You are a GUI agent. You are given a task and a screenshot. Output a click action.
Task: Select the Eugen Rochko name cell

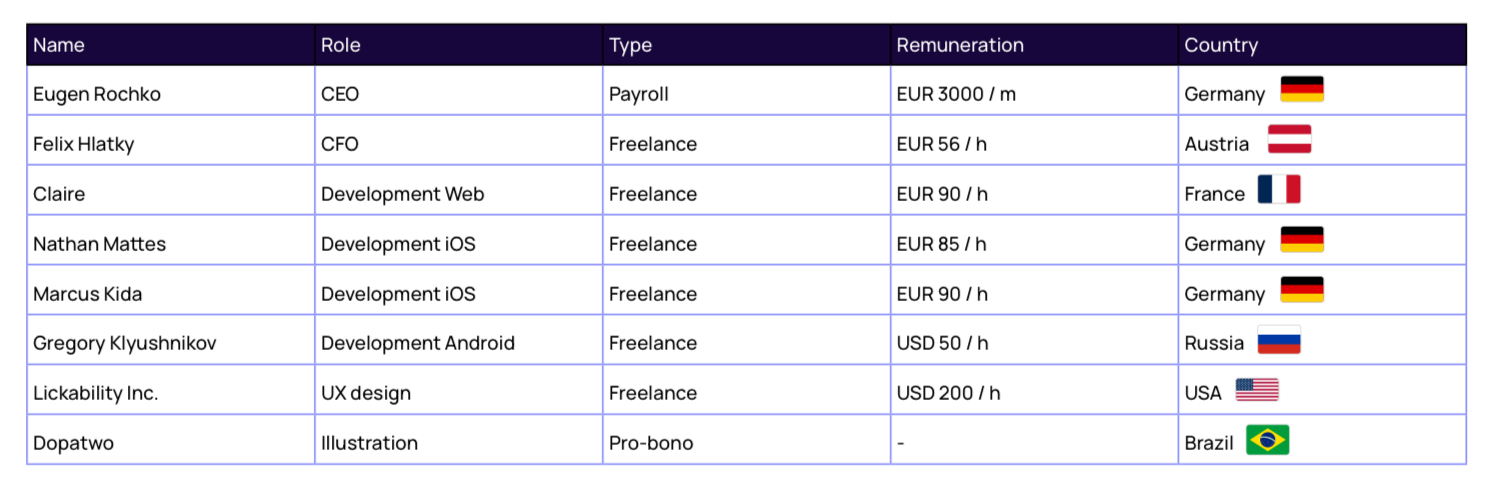(x=97, y=94)
